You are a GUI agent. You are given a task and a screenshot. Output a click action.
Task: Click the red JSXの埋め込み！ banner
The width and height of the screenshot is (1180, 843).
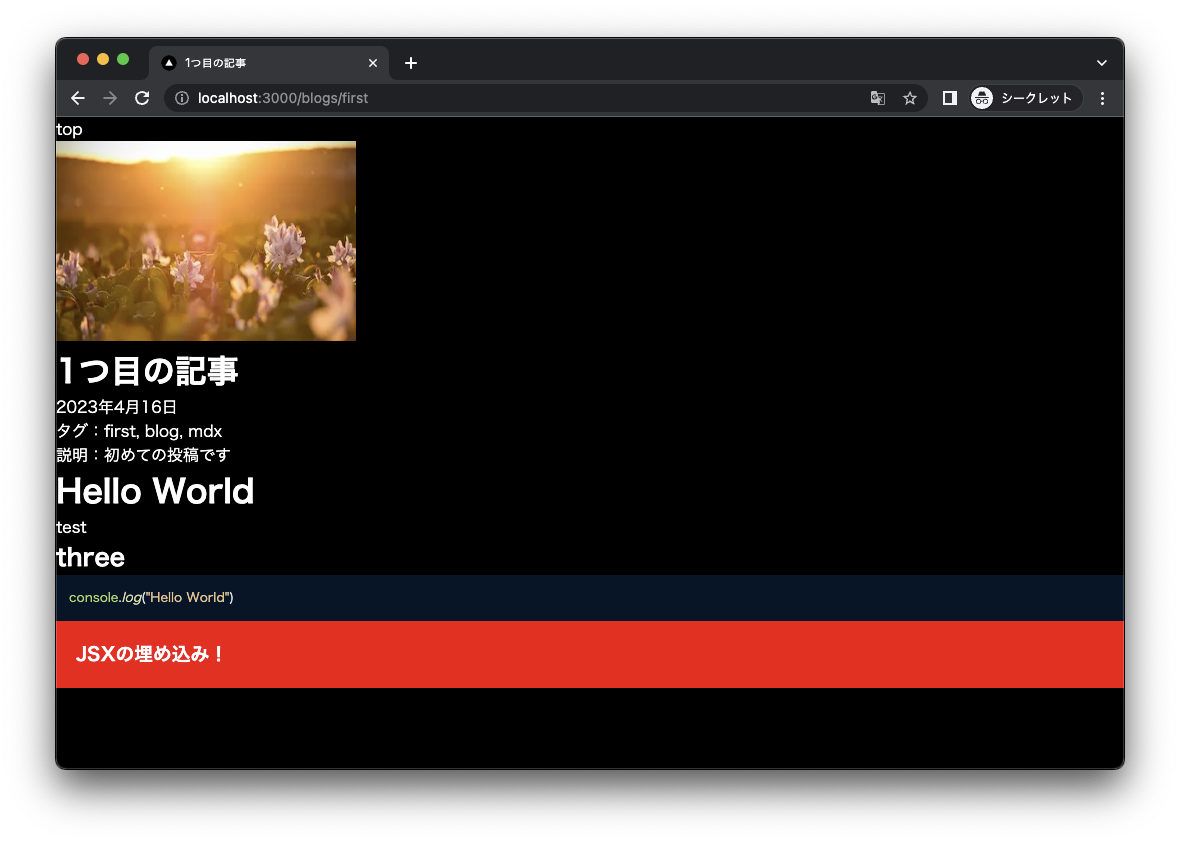pyautogui.click(x=590, y=654)
